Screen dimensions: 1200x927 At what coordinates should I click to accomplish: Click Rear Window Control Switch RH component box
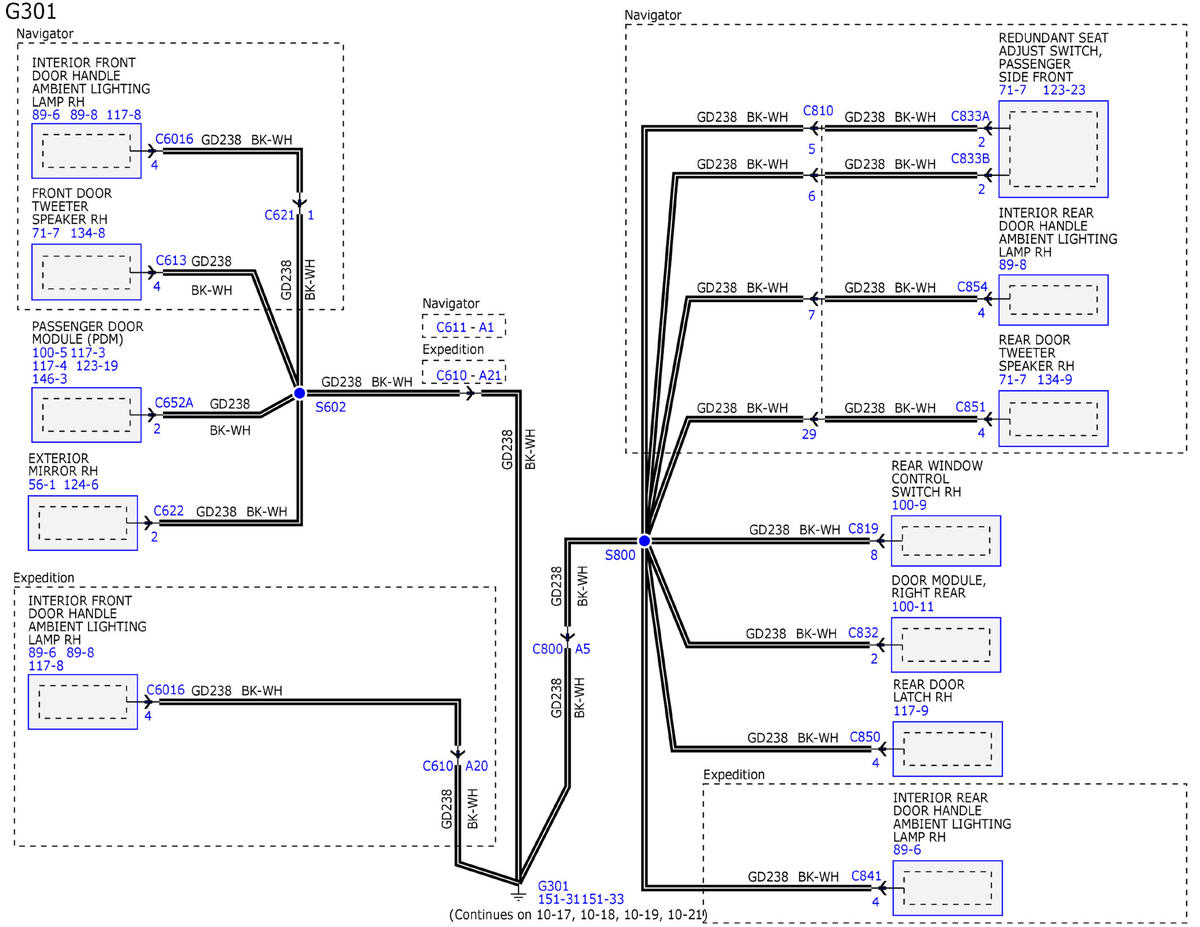pos(946,541)
